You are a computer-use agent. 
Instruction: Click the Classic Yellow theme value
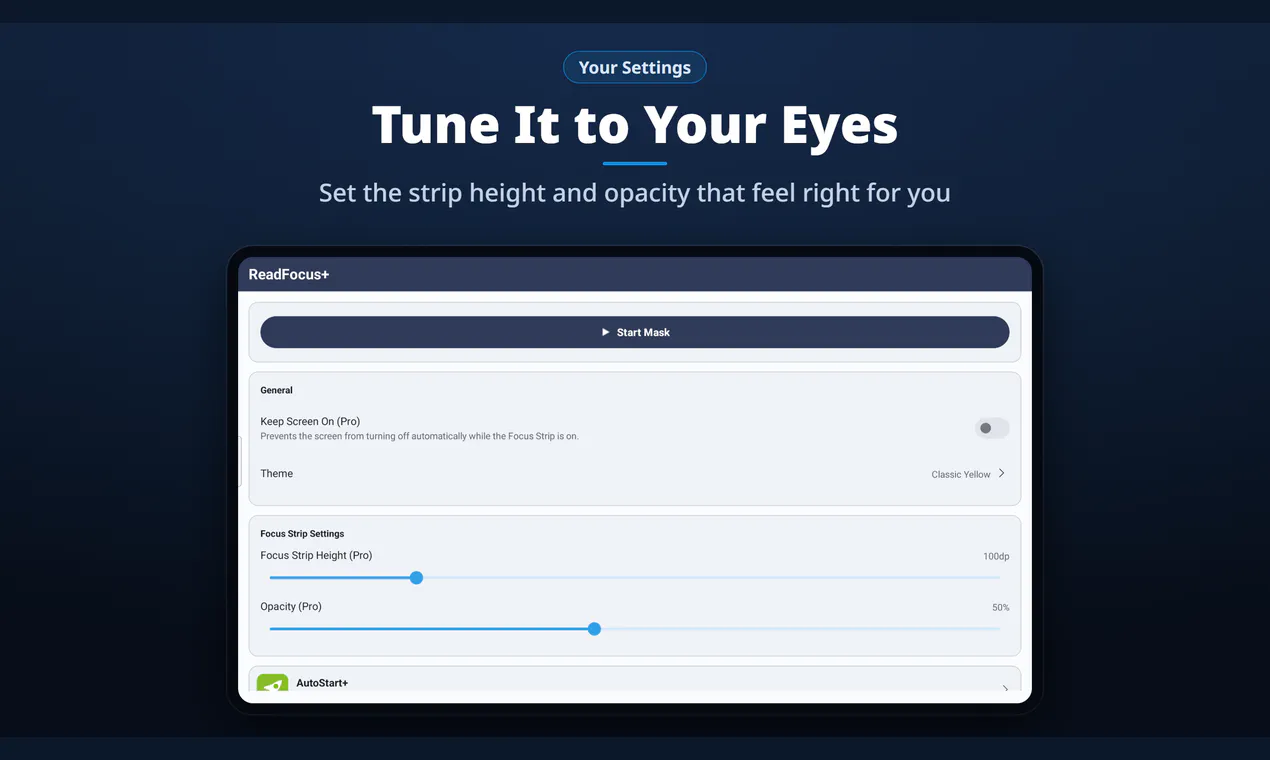coord(961,475)
